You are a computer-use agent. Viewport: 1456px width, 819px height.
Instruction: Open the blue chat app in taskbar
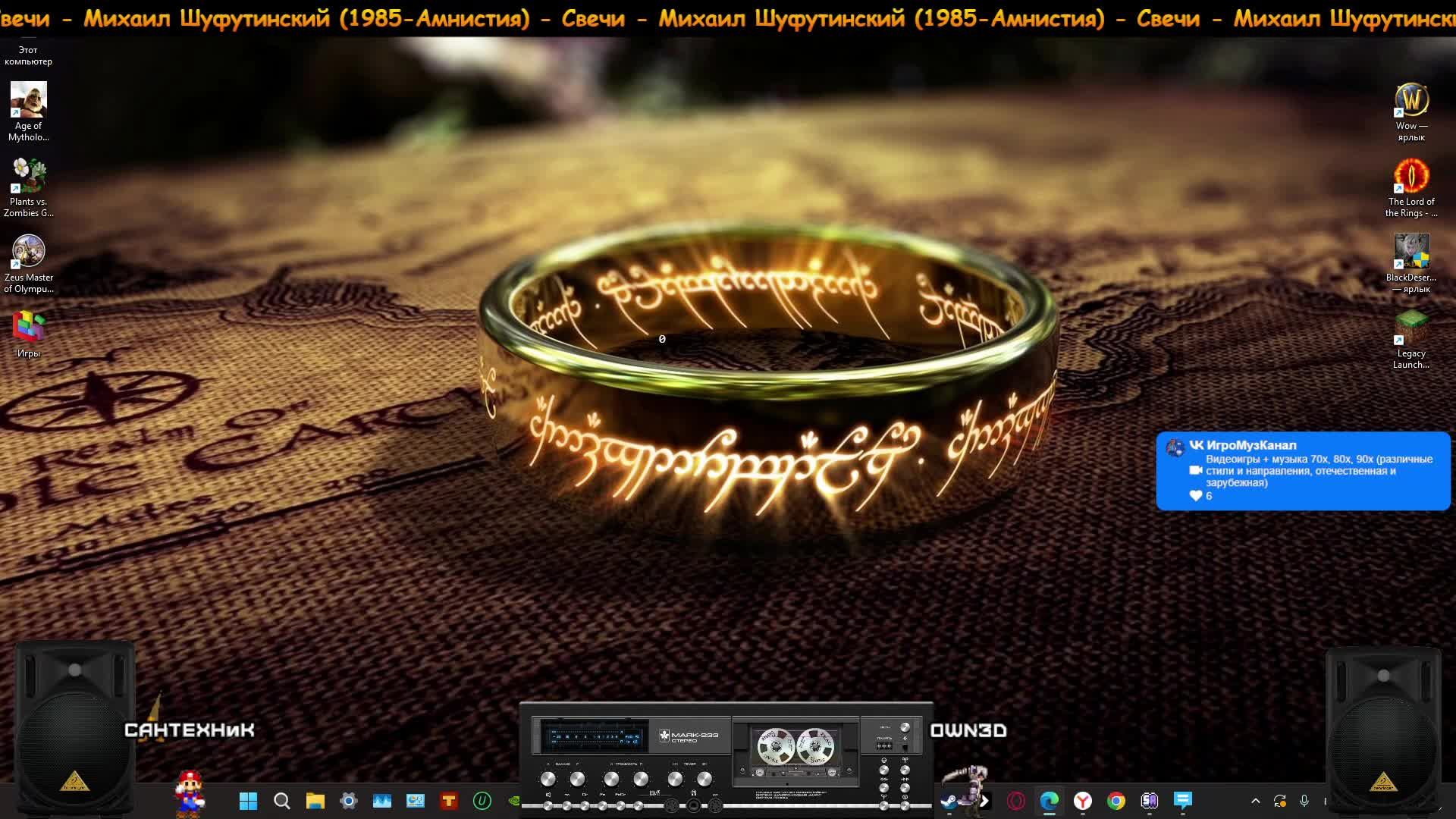point(1182,801)
